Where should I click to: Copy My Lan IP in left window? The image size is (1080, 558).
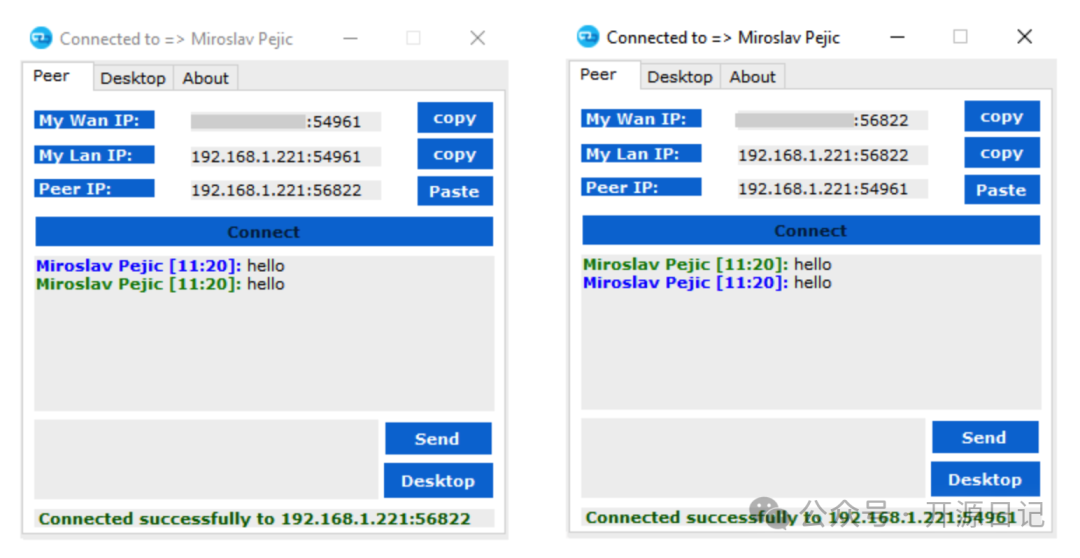click(455, 154)
